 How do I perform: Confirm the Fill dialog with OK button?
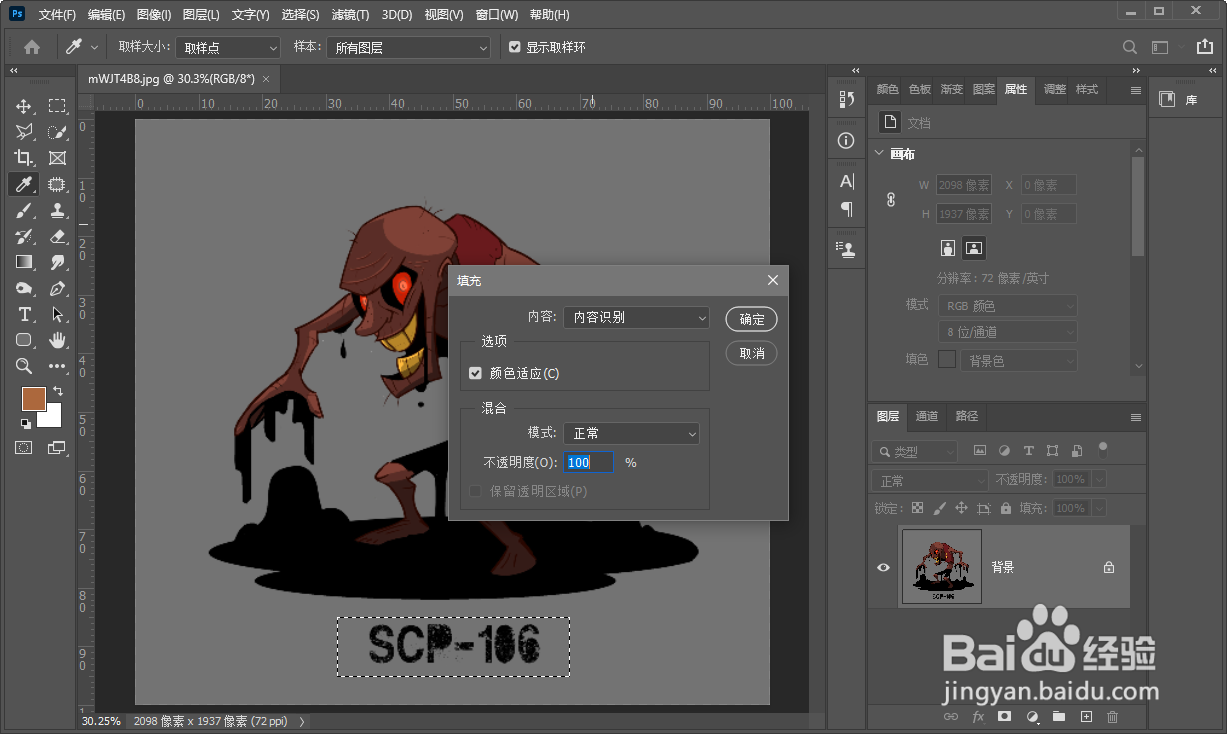(x=752, y=319)
